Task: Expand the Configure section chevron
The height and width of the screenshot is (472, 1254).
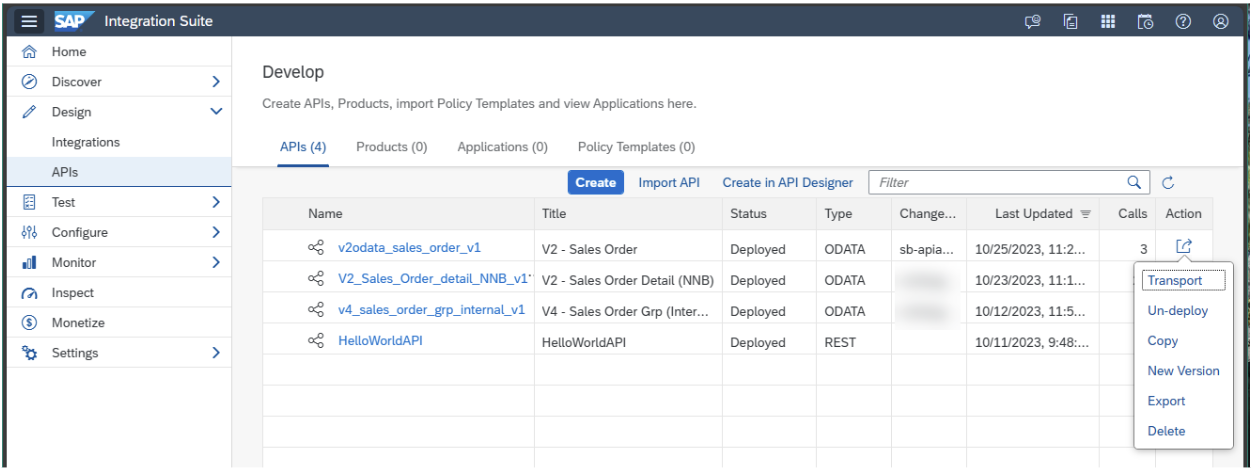Action: pos(216,232)
